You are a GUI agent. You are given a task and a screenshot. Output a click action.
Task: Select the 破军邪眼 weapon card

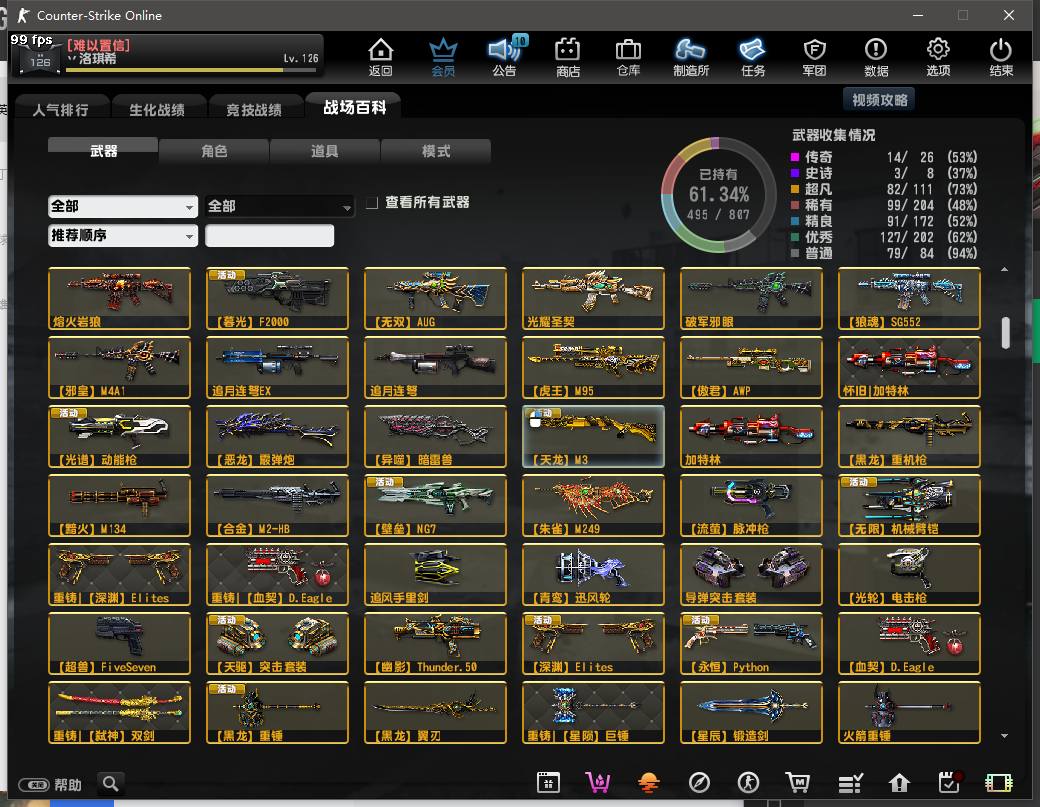click(x=751, y=298)
